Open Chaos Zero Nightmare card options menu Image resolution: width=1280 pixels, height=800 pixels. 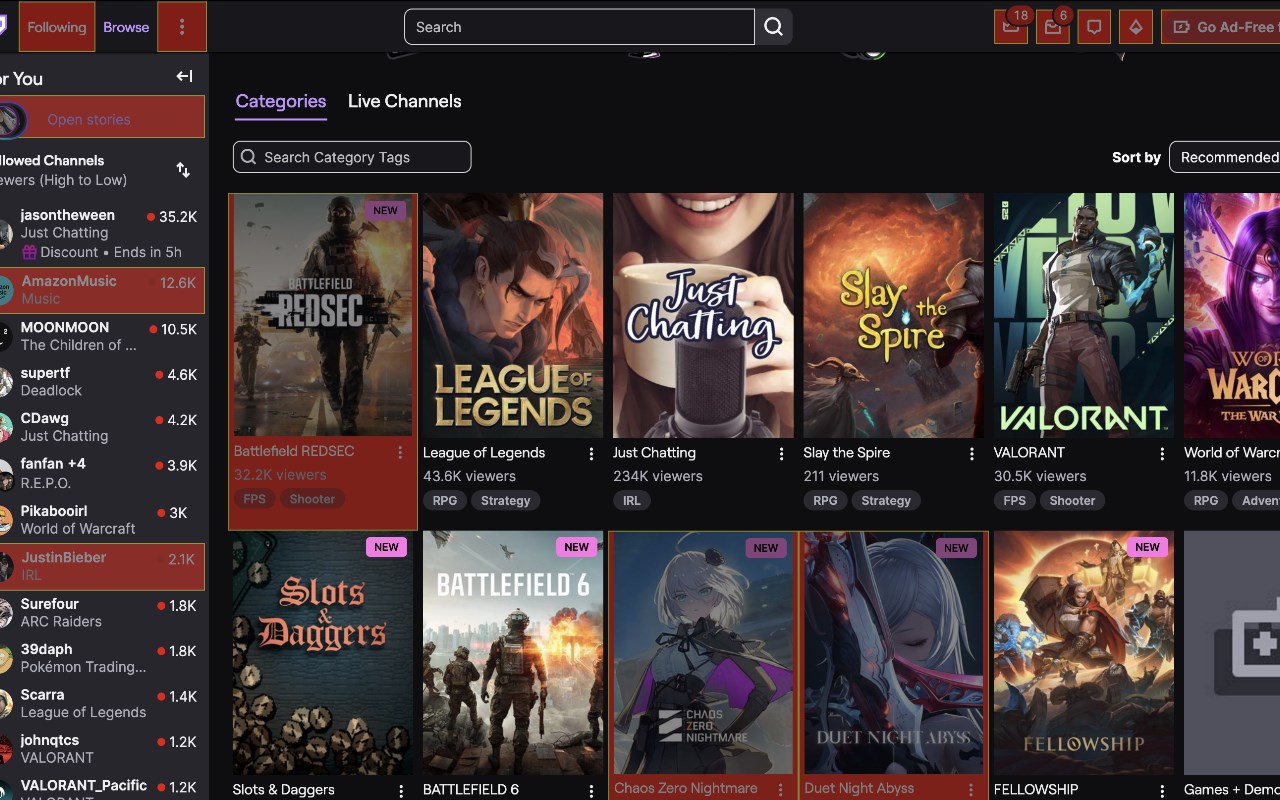781,790
